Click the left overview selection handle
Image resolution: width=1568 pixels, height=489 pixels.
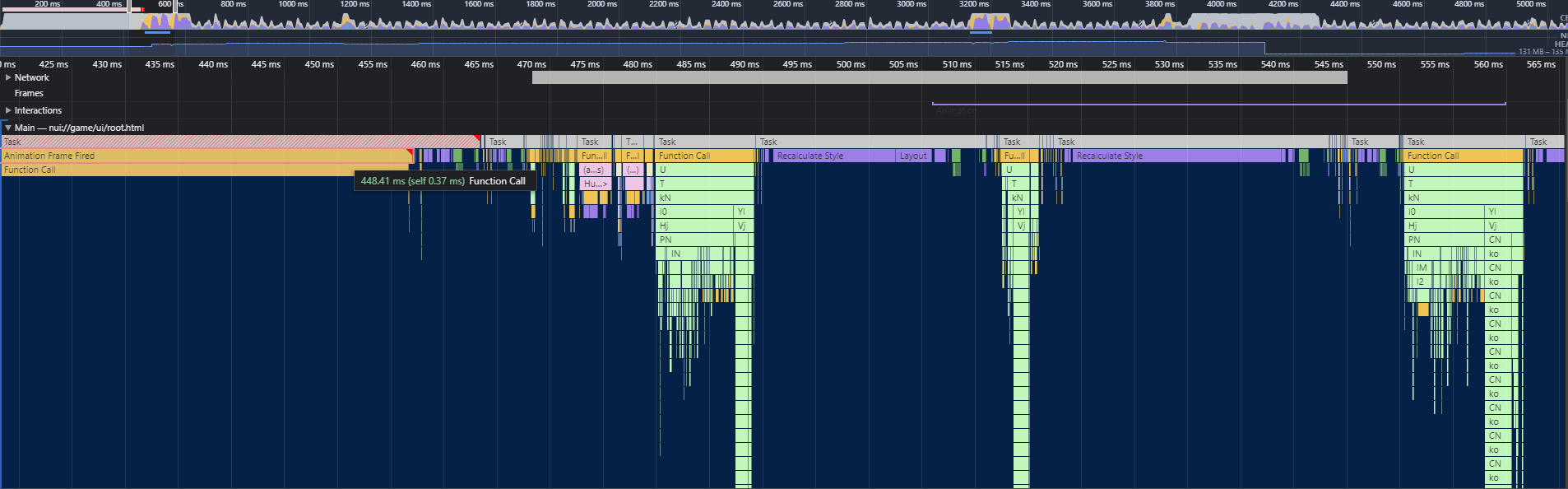pyautogui.click(x=129, y=7)
